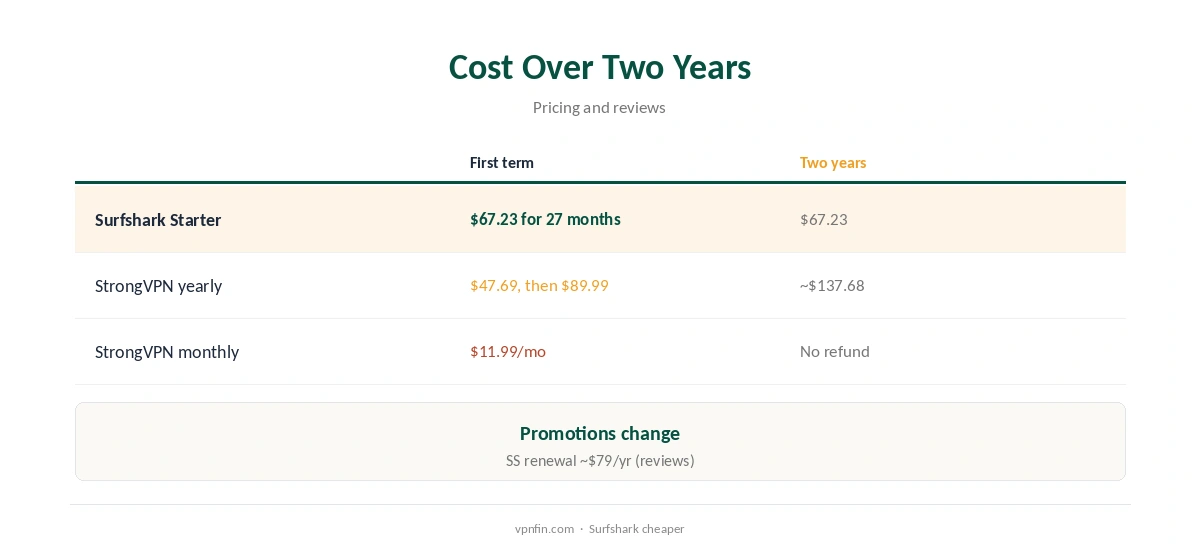
Task: Click '$67.23 for 27 months' cell
Action: [x=545, y=219]
